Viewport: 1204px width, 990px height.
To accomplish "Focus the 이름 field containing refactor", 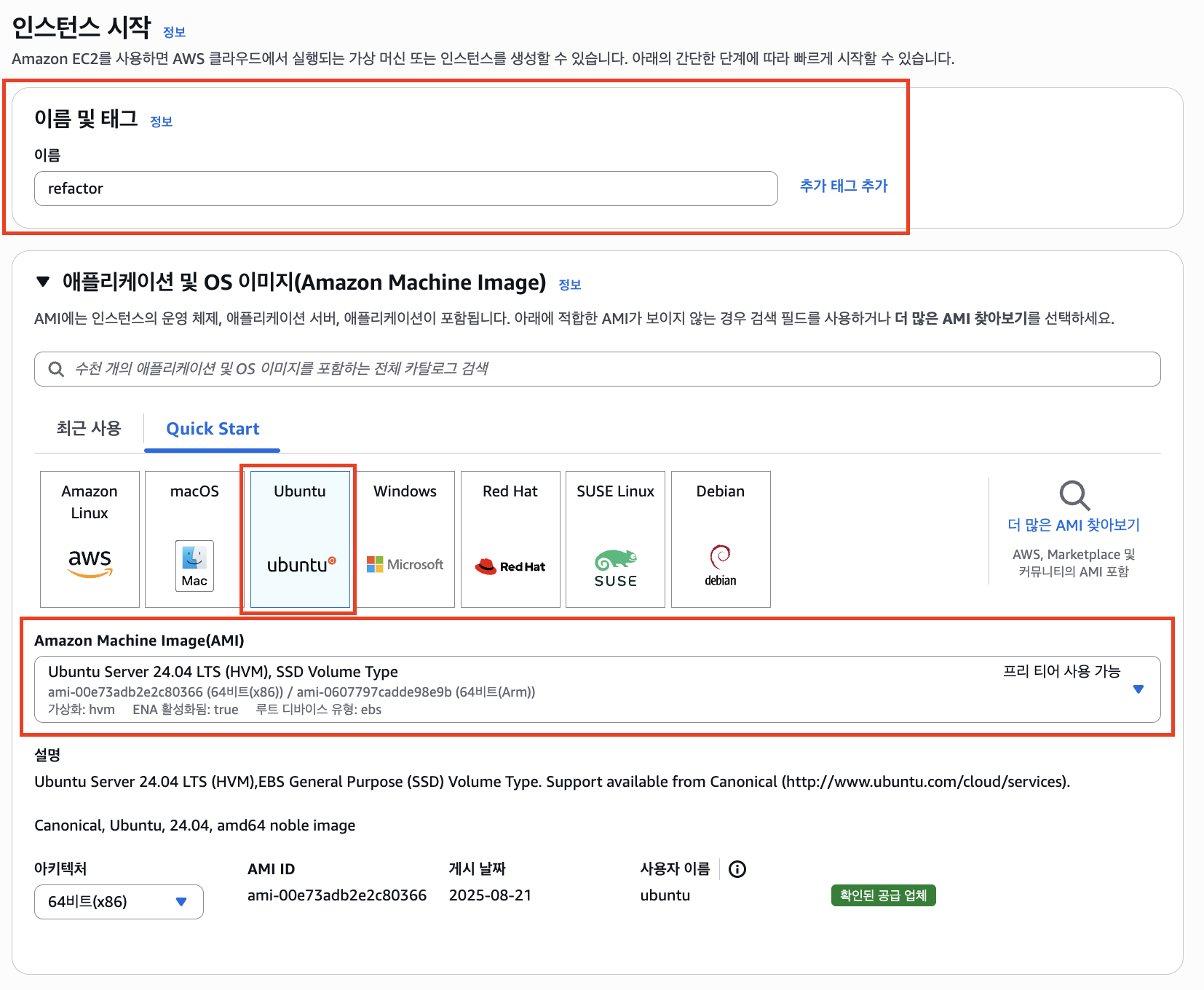I will [x=405, y=189].
